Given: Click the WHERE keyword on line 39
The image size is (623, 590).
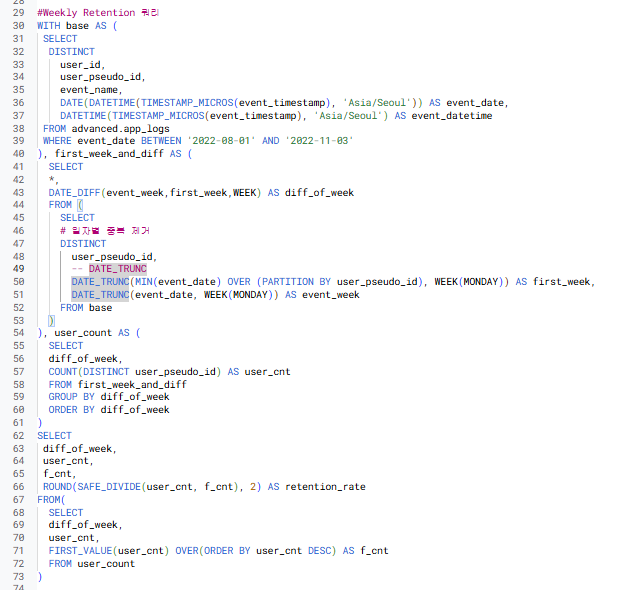Looking at the screenshot, I should point(57,141).
